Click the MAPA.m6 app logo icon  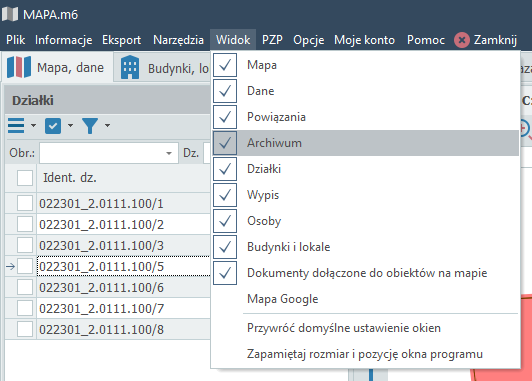[10, 14]
